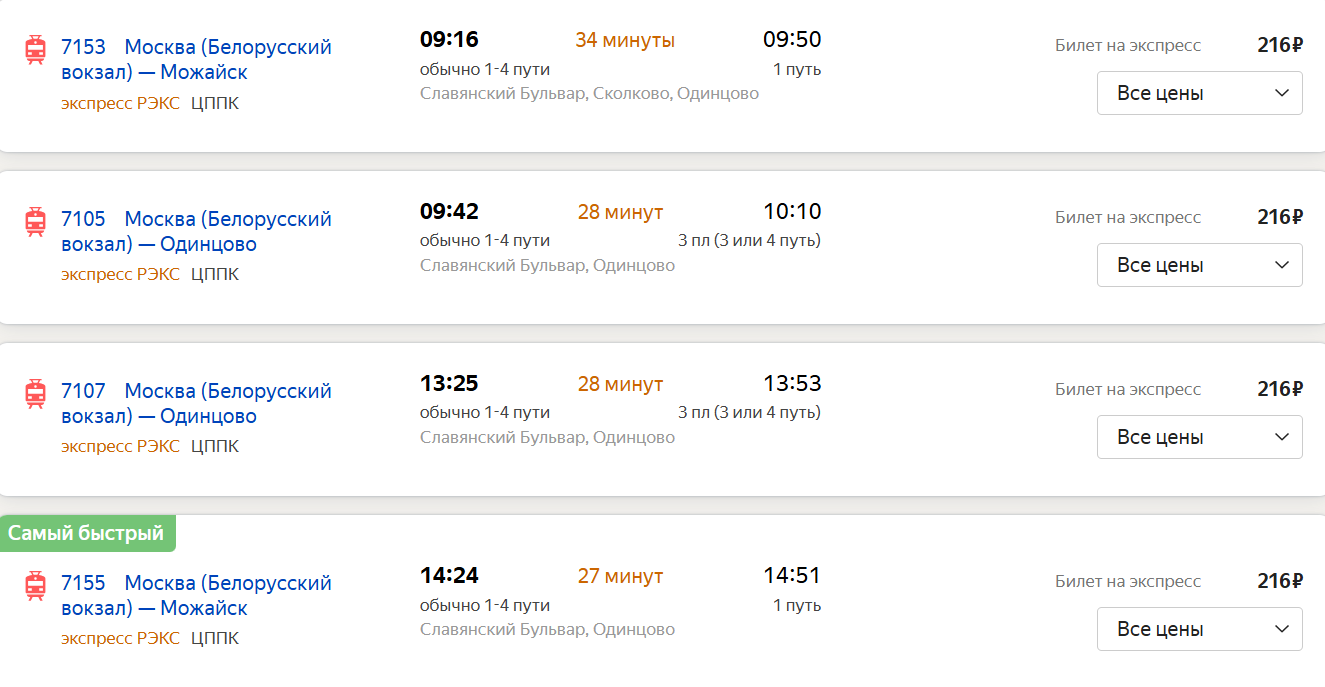Open train 7105 Москва — Одинцово link
Image resolution: width=1325 pixels, height=687 pixels.
(196, 231)
